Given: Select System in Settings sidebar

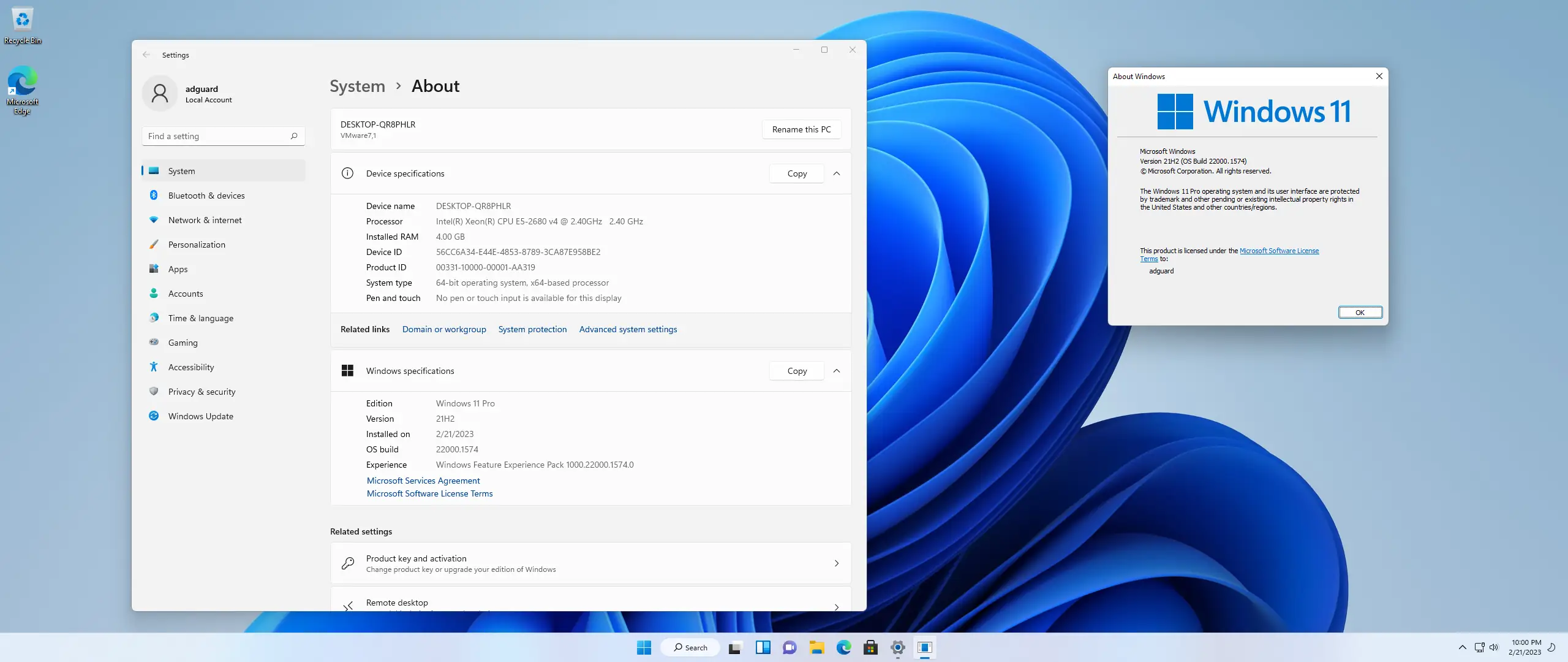Looking at the screenshot, I should coord(224,171).
